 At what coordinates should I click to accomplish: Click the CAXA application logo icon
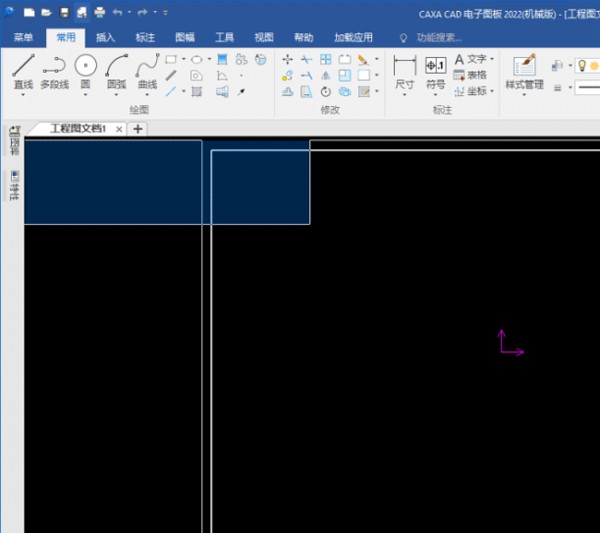(8, 13)
